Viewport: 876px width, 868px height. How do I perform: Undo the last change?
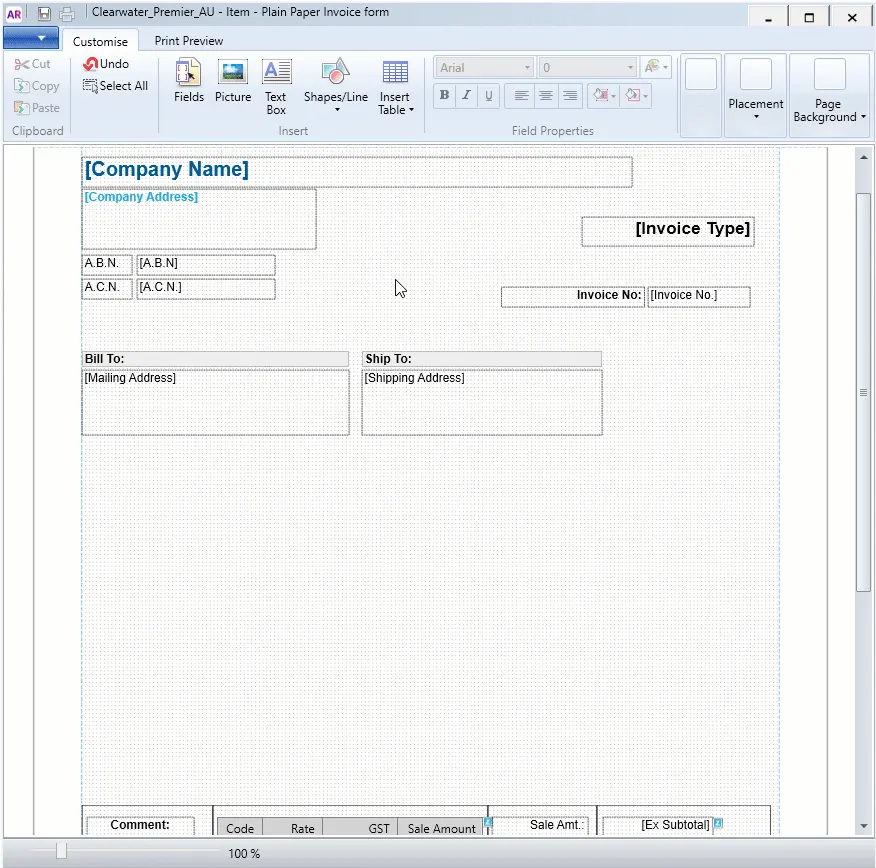tap(106, 64)
